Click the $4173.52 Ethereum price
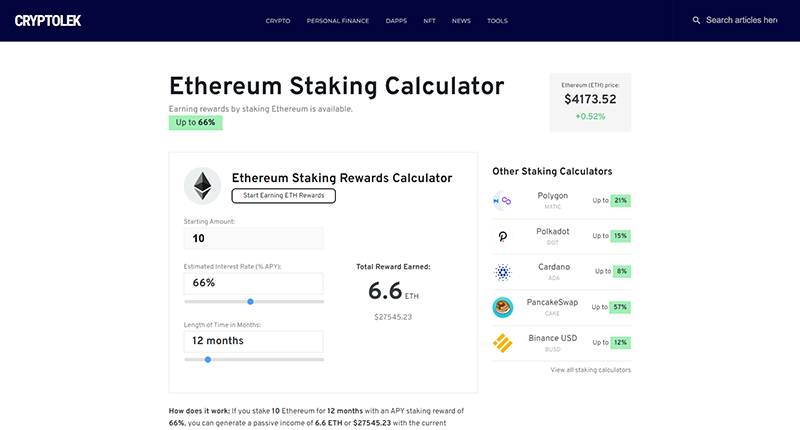 click(590, 99)
